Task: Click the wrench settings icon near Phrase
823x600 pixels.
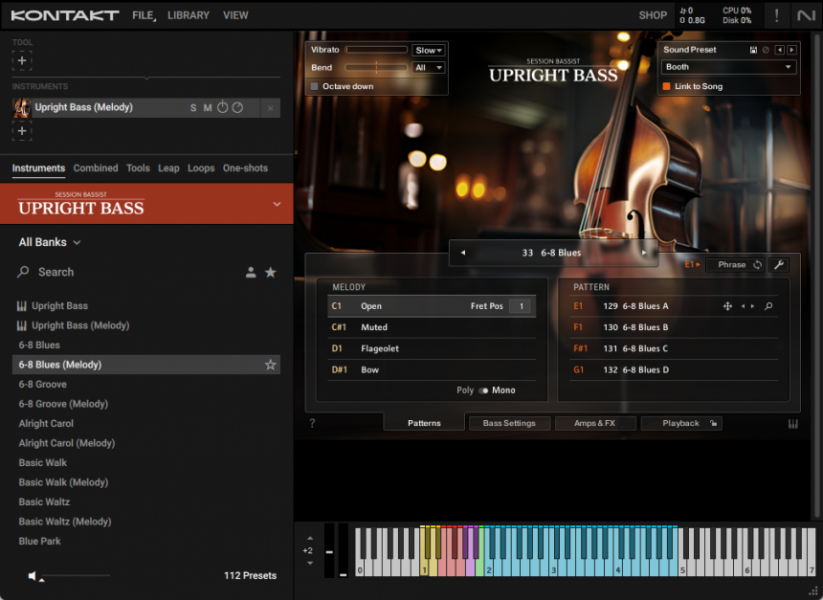Action: point(779,264)
